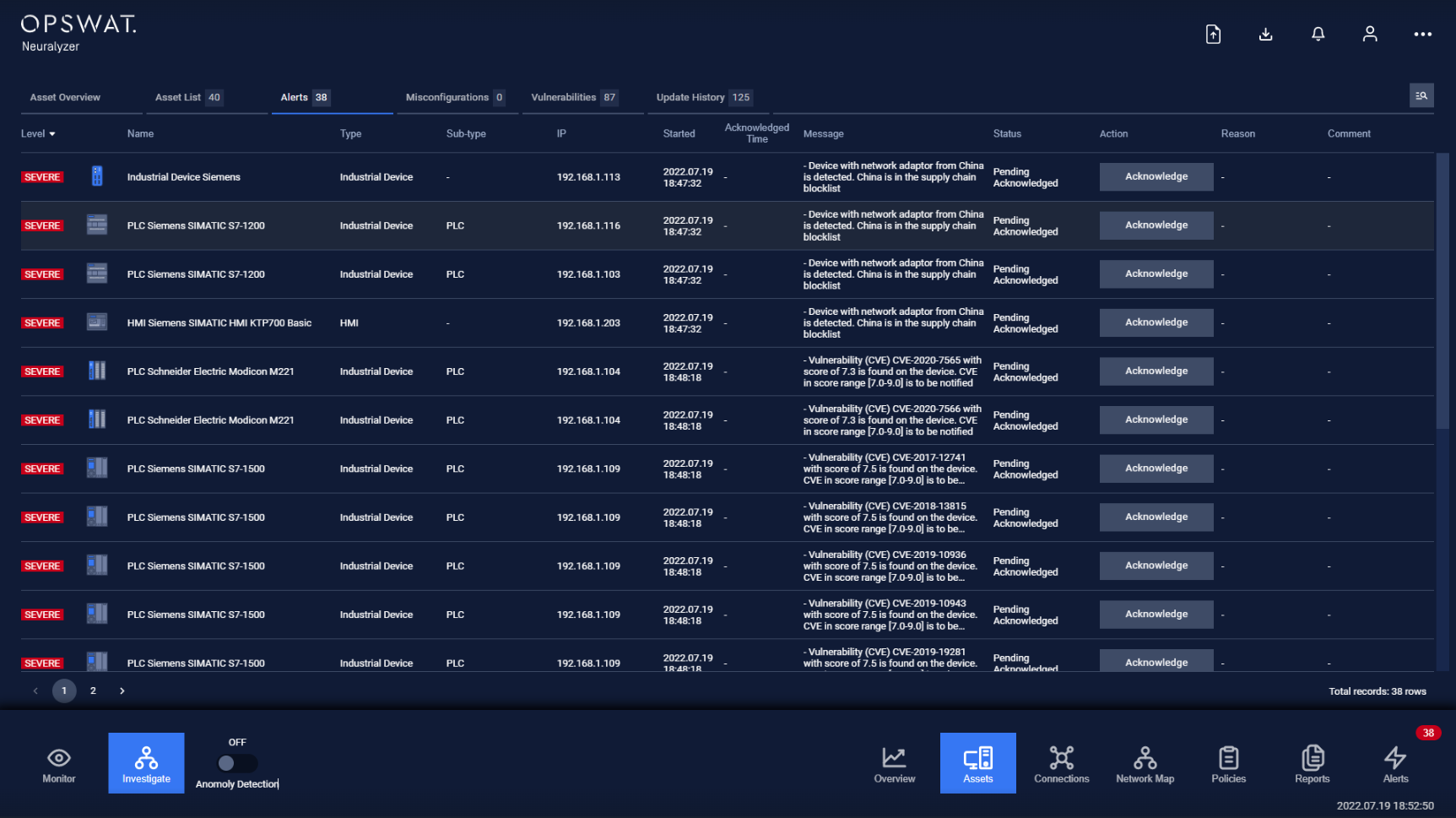Viewport: 1456px width, 818px height.
Task: Open the Policies section
Action: click(x=1229, y=763)
